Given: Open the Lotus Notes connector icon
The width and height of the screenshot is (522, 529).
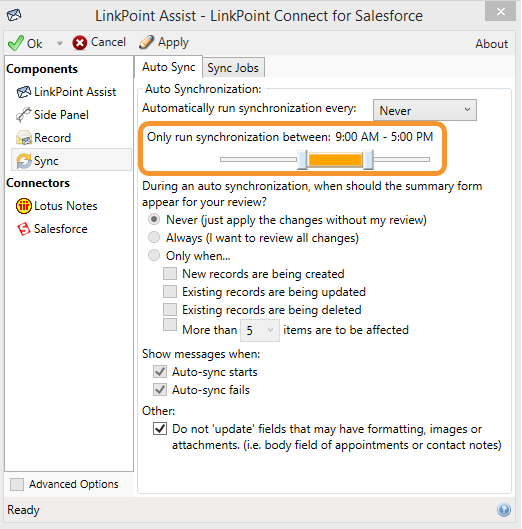Looking at the screenshot, I should point(24,206).
